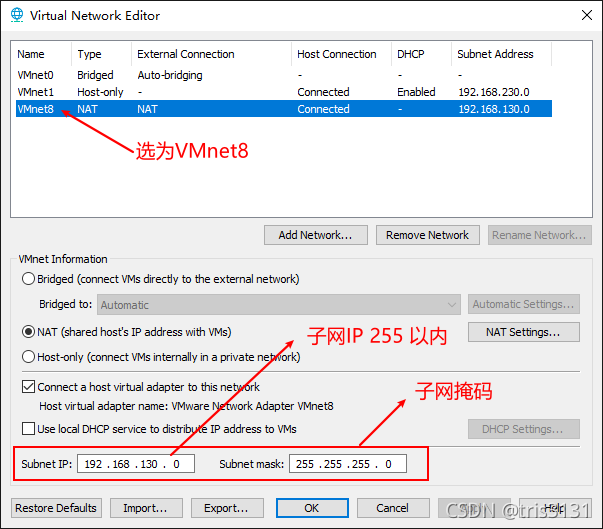Viewport: 603px width, 529px height.
Task: Click into the Subnet IP field
Action: point(136,464)
